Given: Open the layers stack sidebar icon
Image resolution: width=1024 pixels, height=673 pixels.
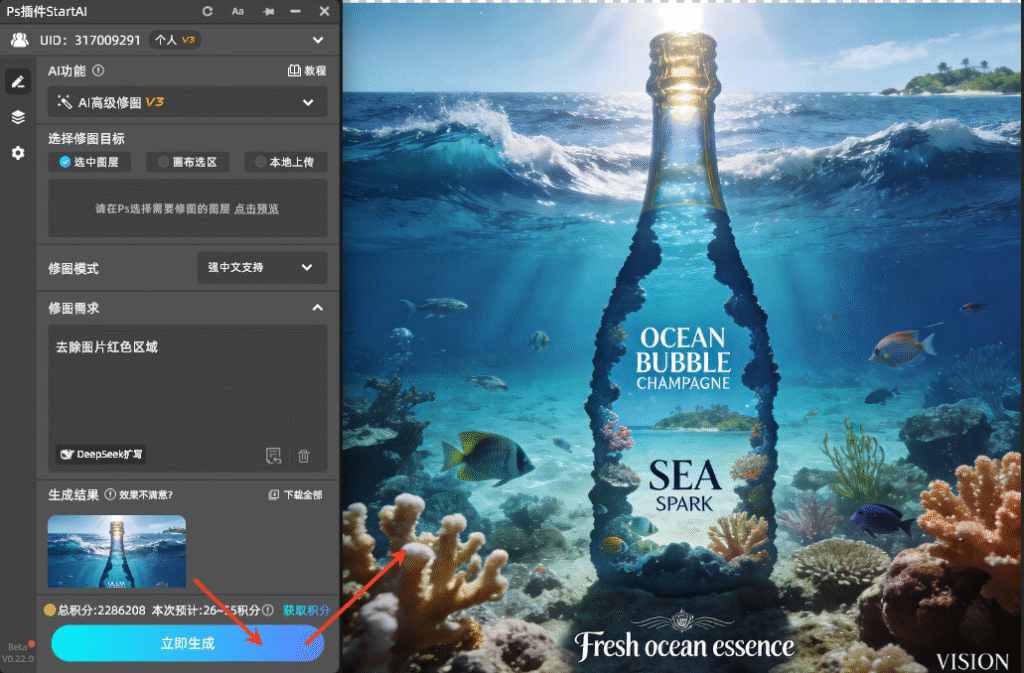Looking at the screenshot, I should click(x=18, y=117).
